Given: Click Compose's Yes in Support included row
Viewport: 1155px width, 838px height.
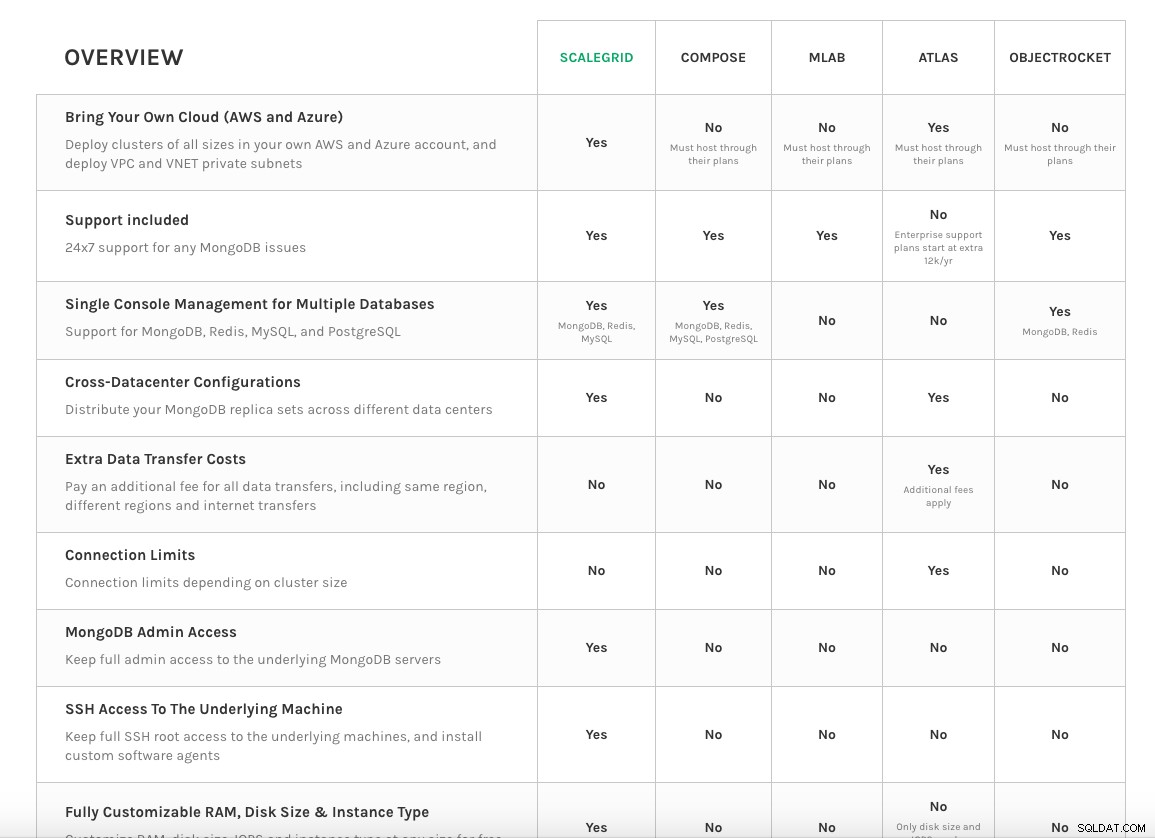Looking at the screenshot, I should 713,236.
